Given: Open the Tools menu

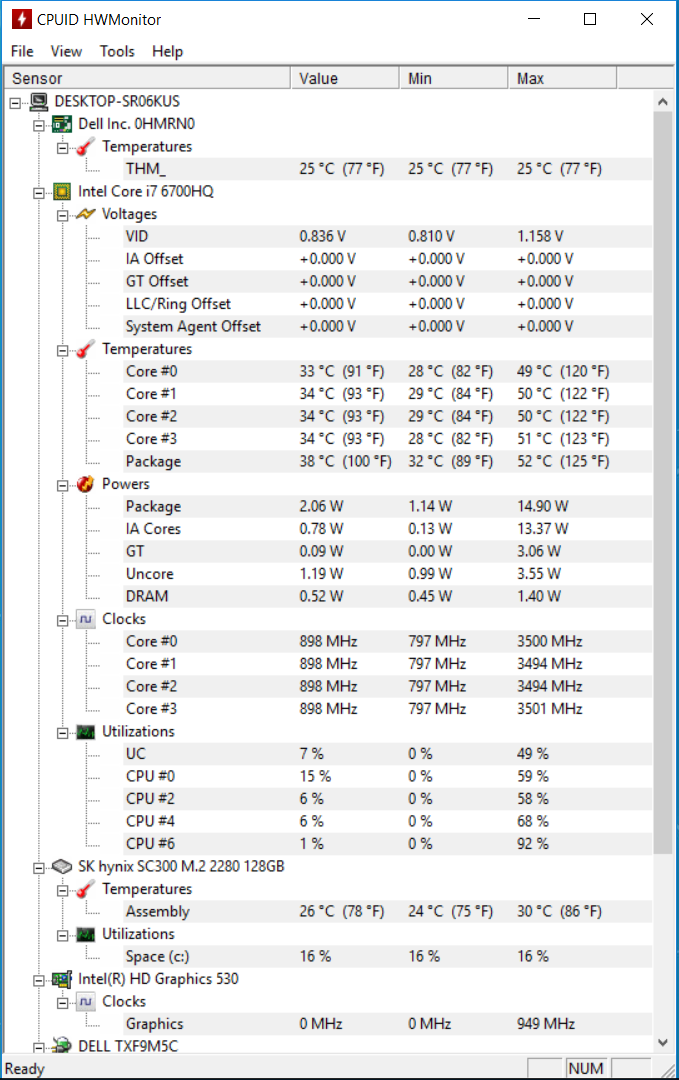Looking at the screenshot, I should point(117,52).
